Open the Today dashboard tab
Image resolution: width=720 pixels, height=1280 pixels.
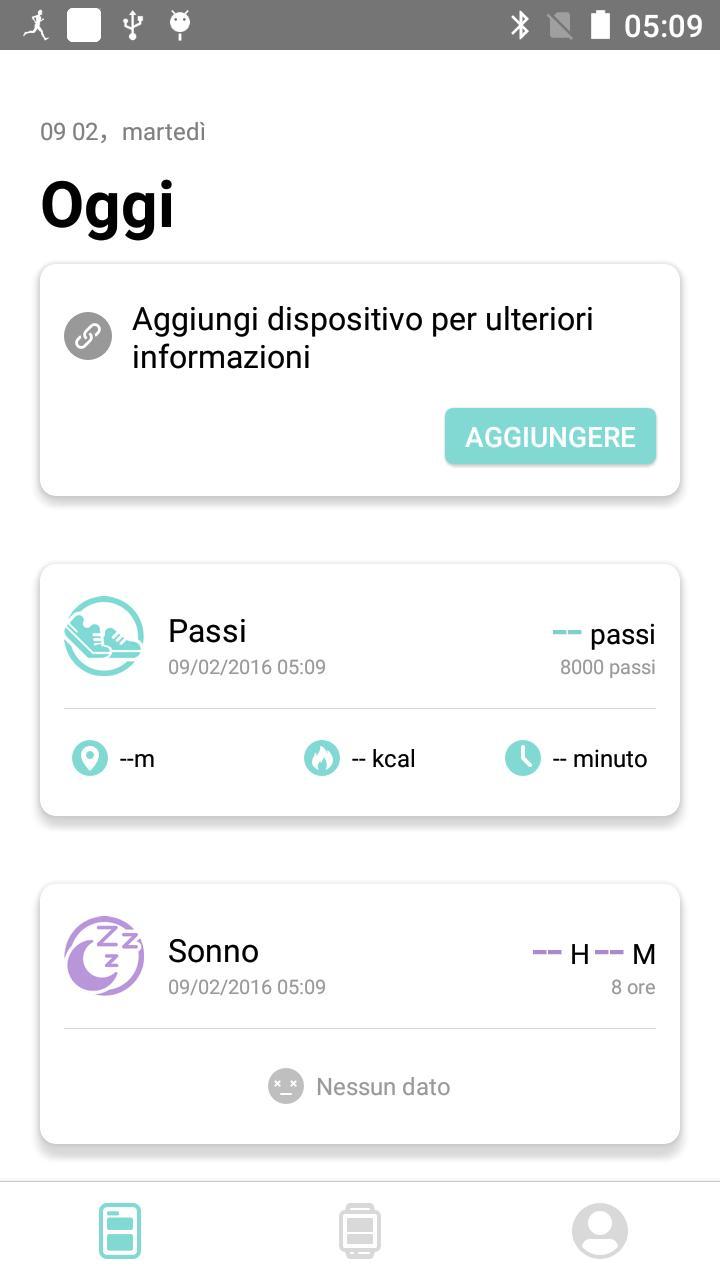pyautogui.click(x=120, y=1230)
